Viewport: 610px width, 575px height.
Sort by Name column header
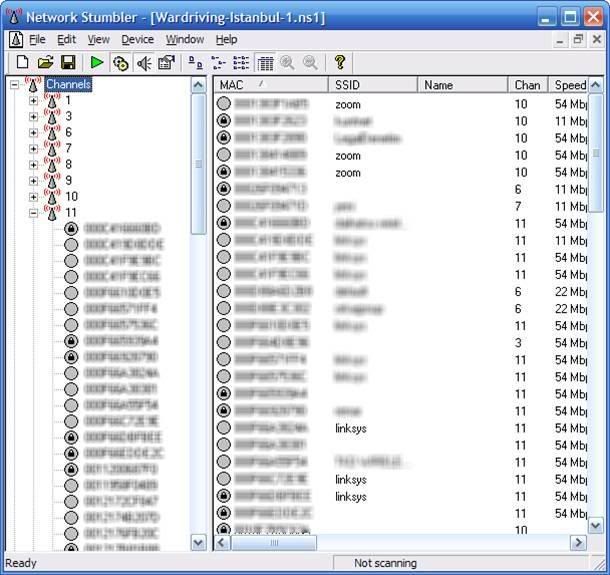(x=462, y=85)
